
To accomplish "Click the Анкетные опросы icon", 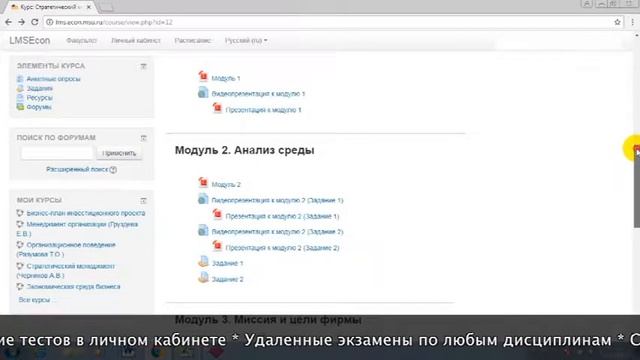I will tap(20, 79).
